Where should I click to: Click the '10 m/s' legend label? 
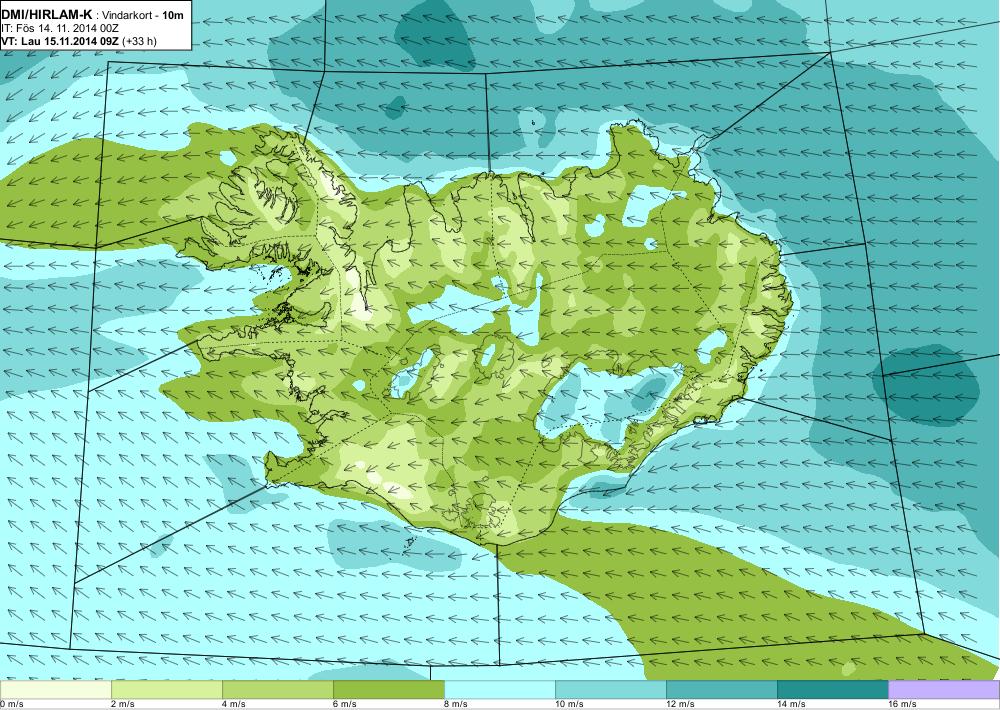tap(570, 704)
